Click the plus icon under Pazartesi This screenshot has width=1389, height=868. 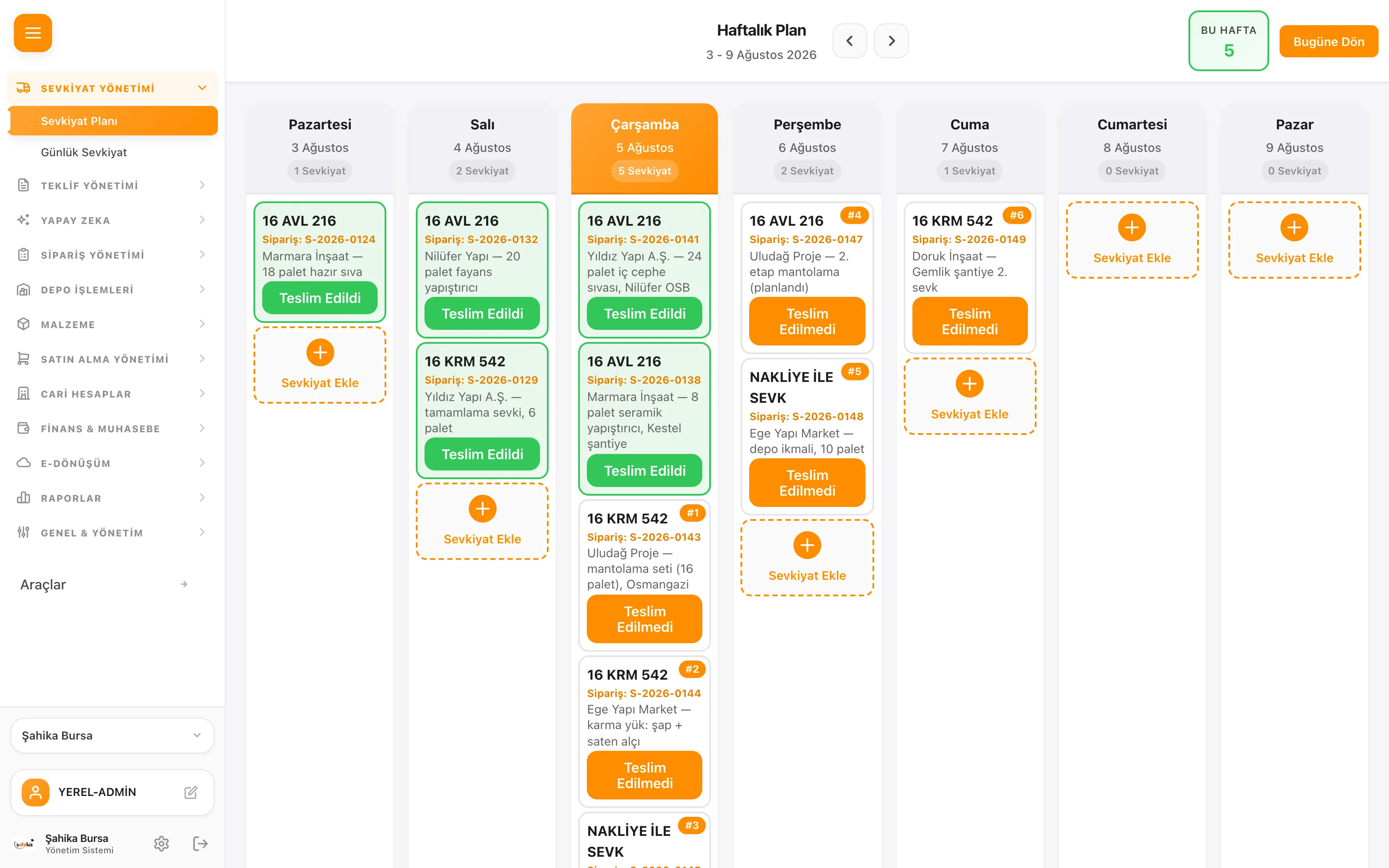click(320, 352)
